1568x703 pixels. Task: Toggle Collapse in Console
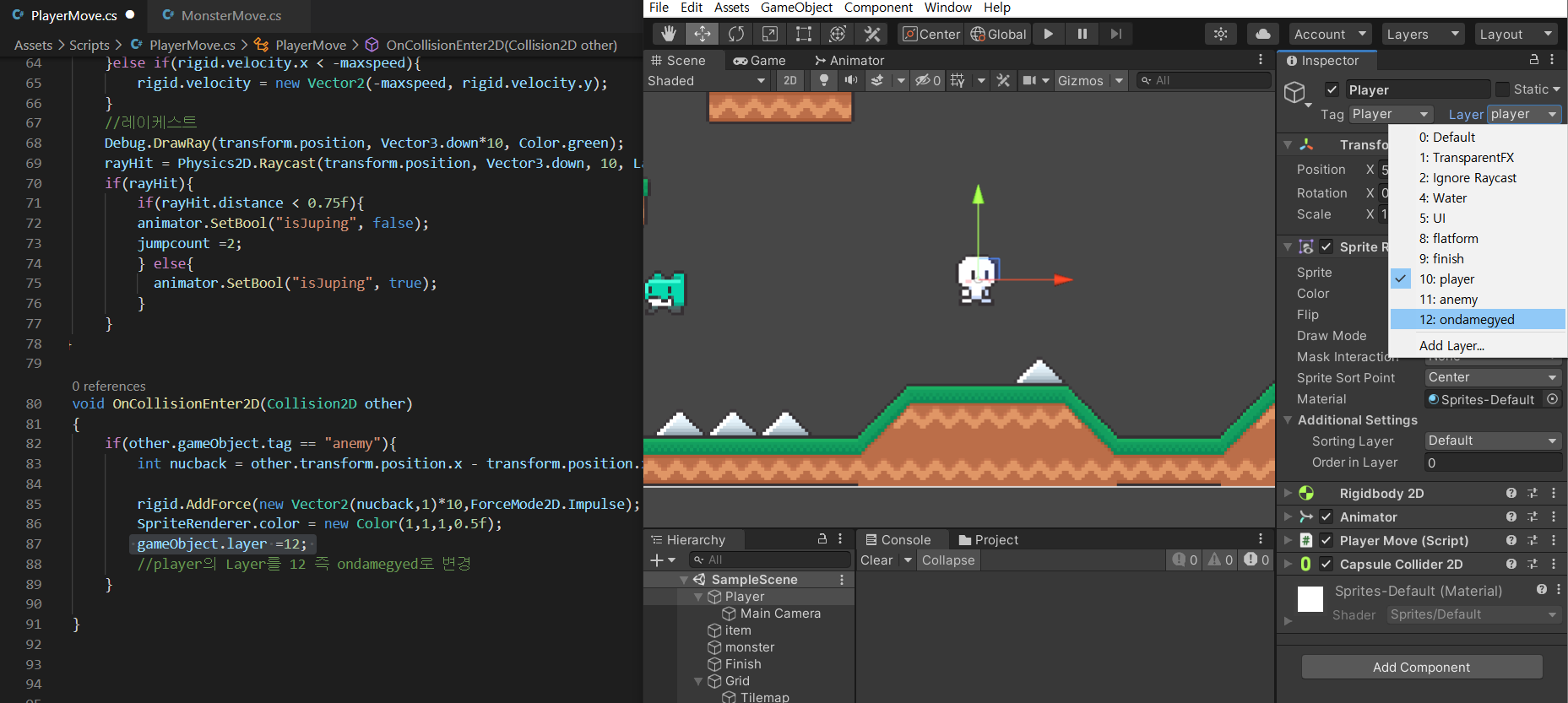948,560
